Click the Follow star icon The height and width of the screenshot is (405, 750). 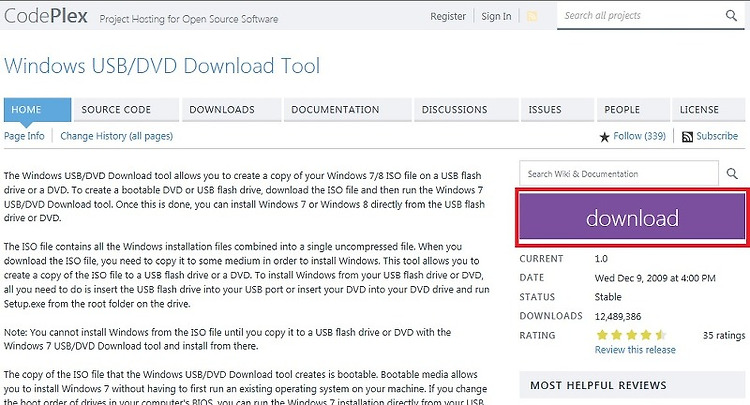pos(604,137)
